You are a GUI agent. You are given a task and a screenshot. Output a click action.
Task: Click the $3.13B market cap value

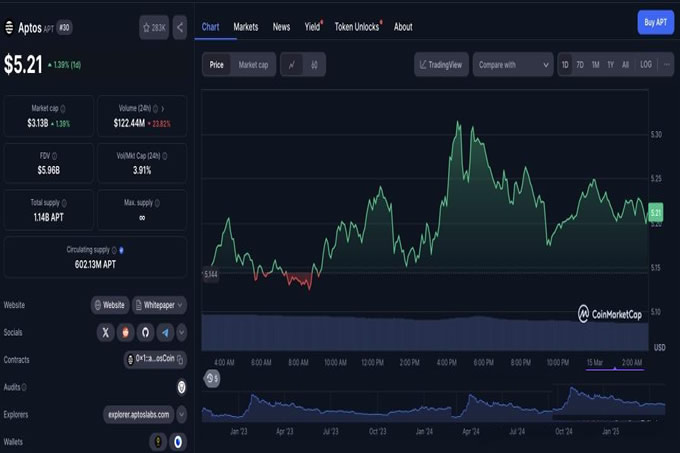(38, 123)
